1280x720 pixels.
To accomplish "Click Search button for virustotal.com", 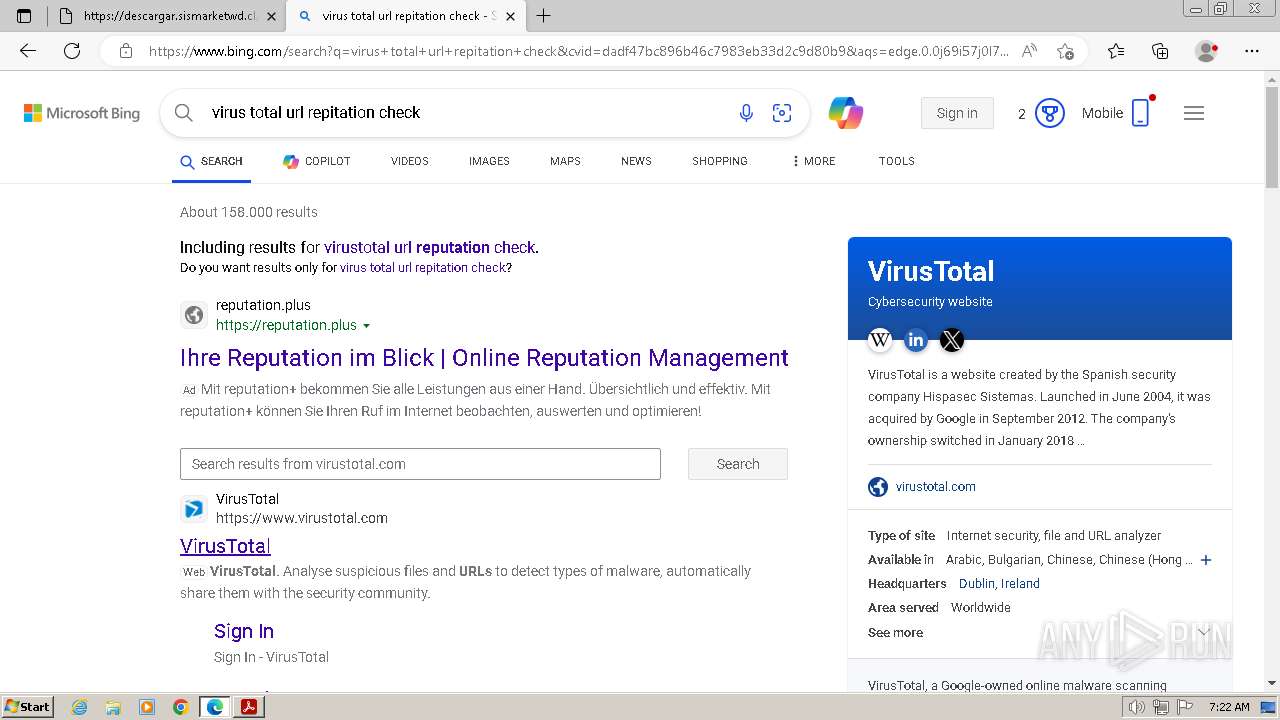I will pos(738,464).
